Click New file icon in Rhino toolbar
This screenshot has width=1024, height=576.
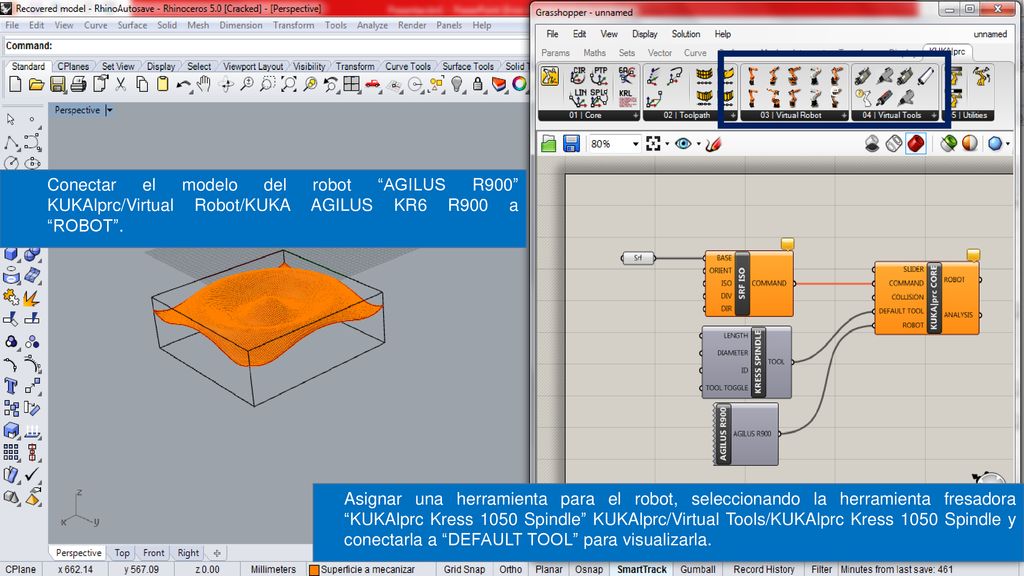point(15,84)
